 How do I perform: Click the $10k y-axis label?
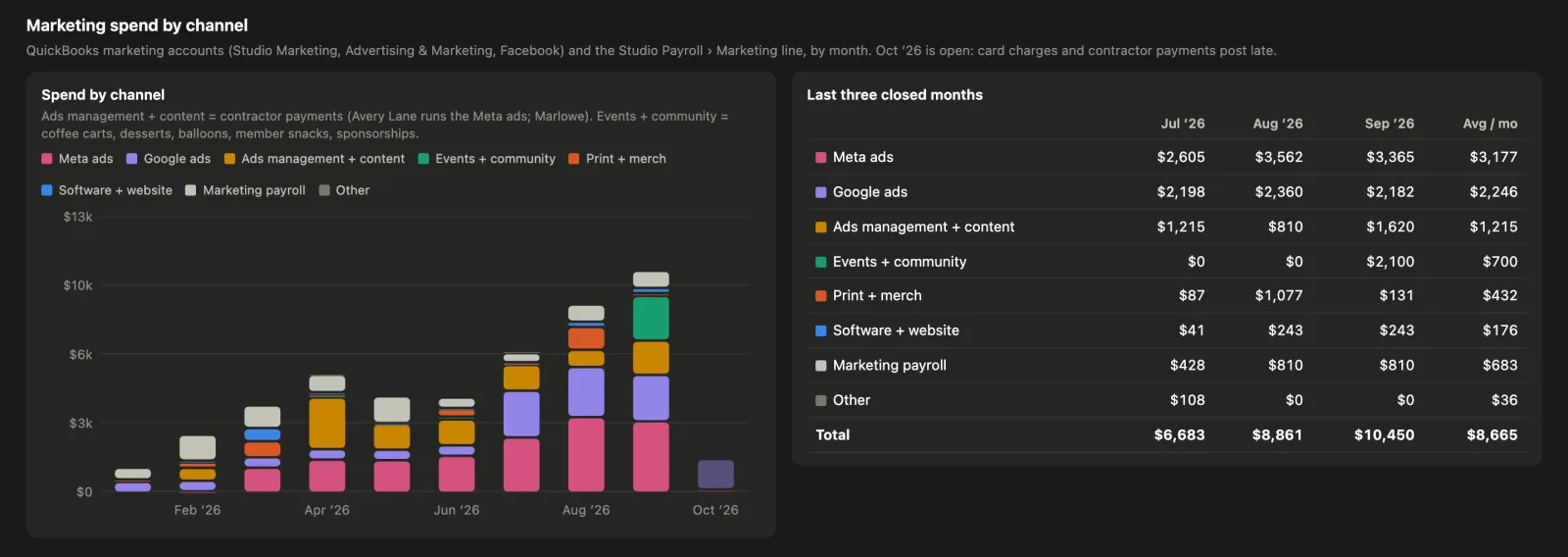(x=77, y=285)
